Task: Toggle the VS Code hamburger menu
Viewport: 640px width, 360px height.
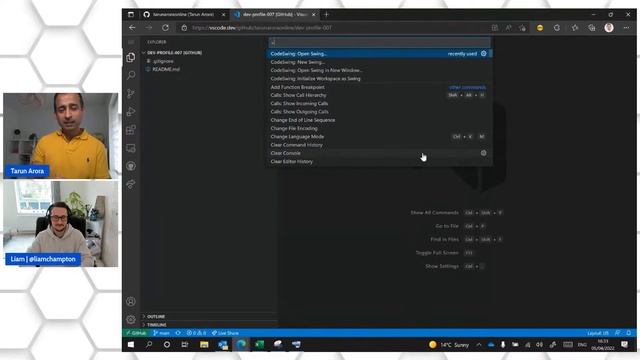Action: [131, 42]
